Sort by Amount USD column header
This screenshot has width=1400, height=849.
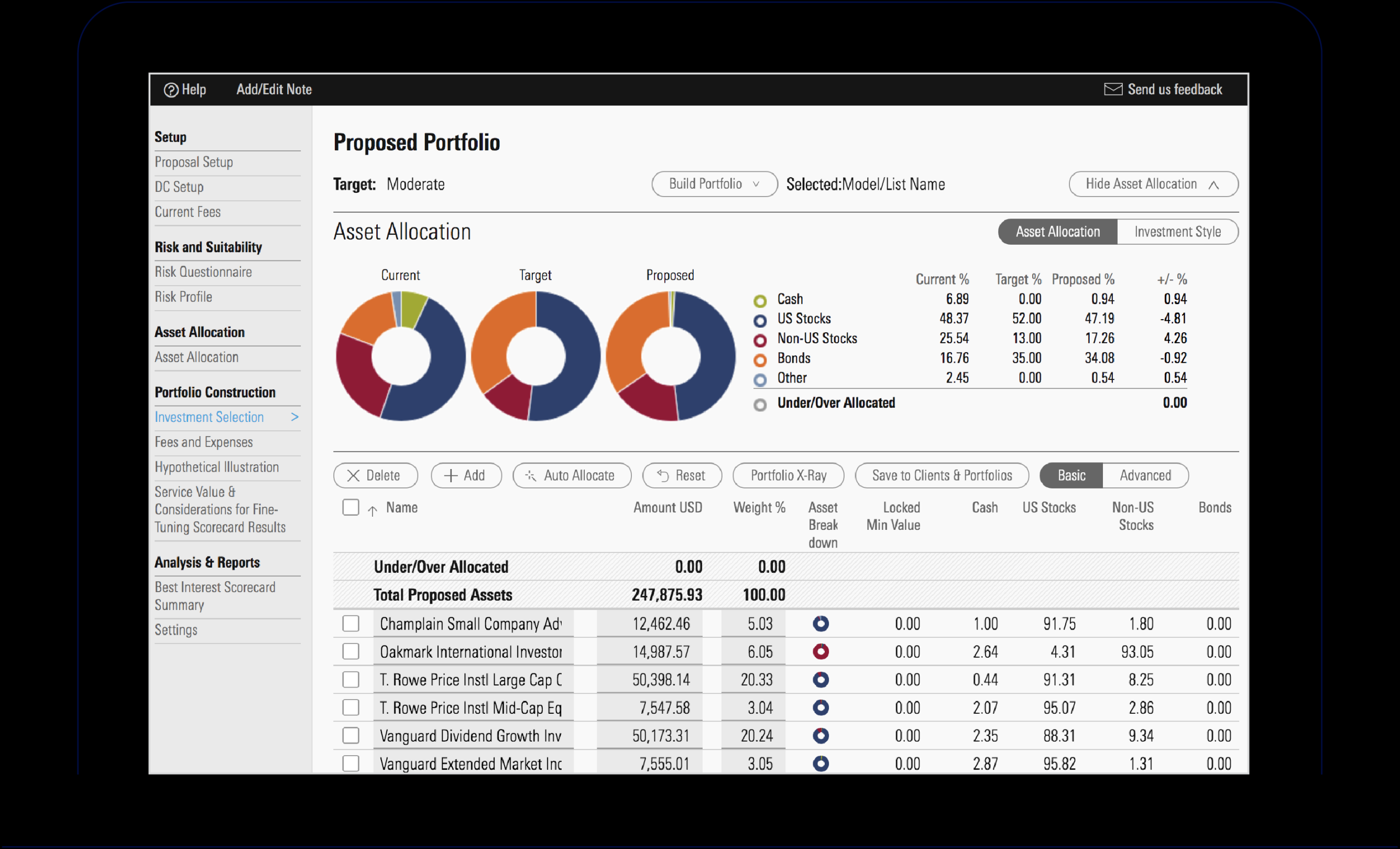coord(668,507)
